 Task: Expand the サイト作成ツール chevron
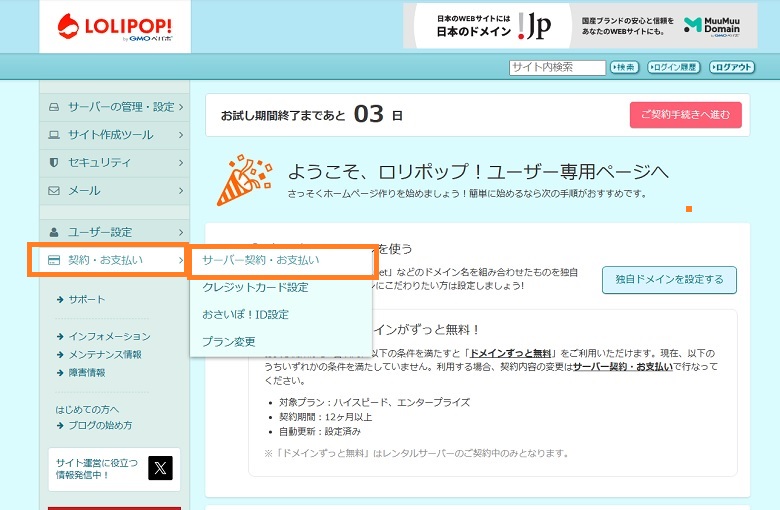point(181,135)
